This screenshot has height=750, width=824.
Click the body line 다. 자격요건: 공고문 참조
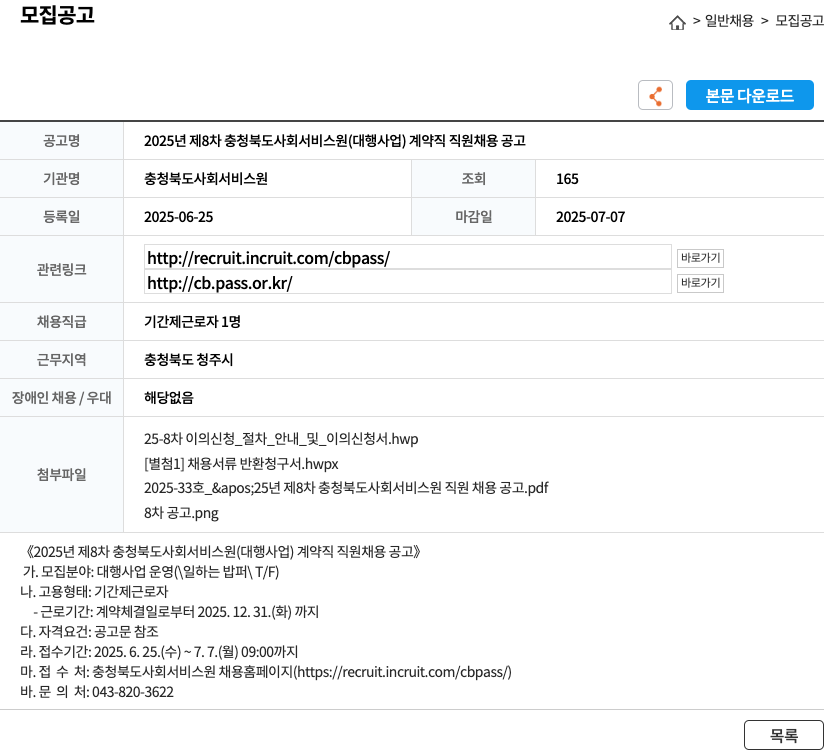pos(89,632)
